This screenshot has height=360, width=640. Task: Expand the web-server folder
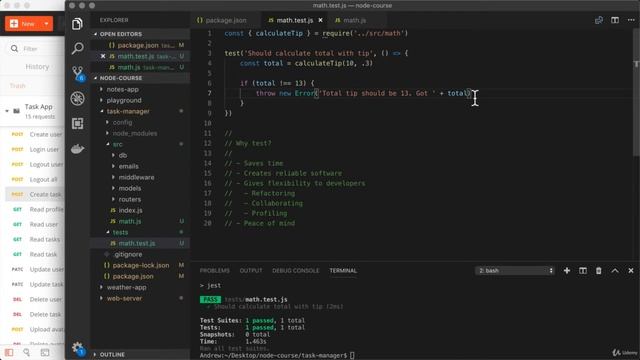(x=124, y=298)
